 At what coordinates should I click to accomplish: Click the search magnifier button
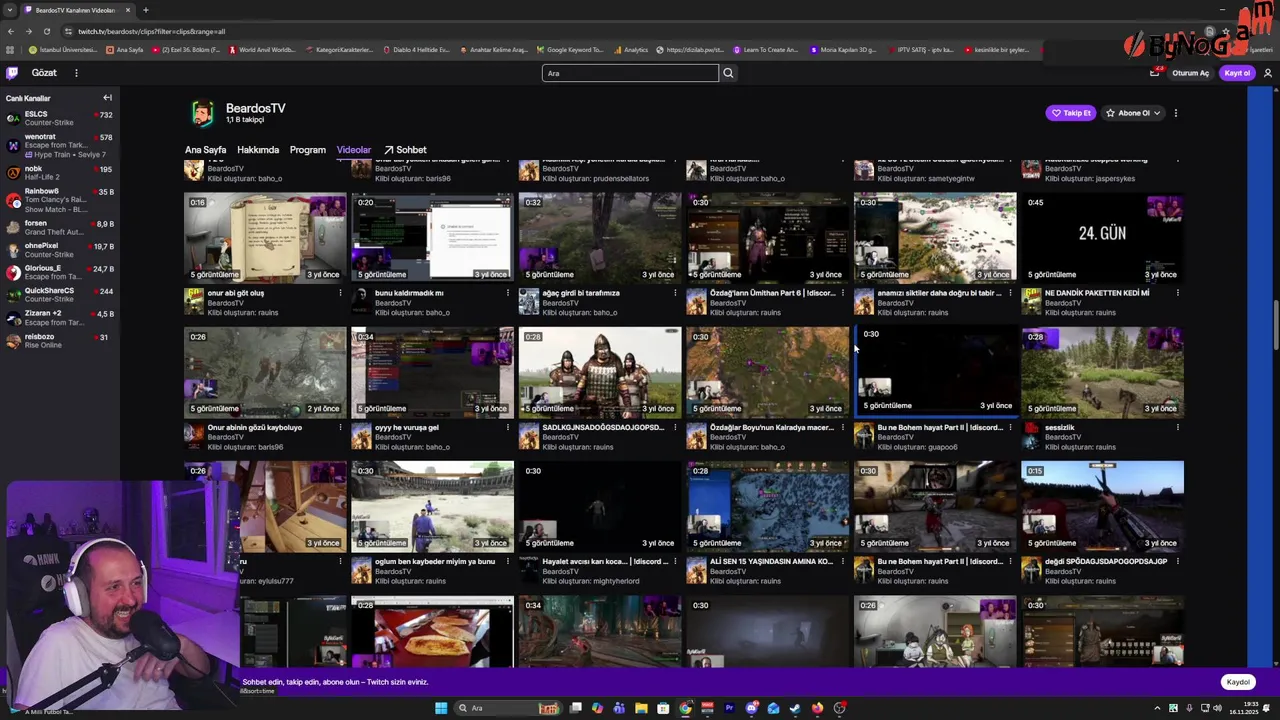728,73
